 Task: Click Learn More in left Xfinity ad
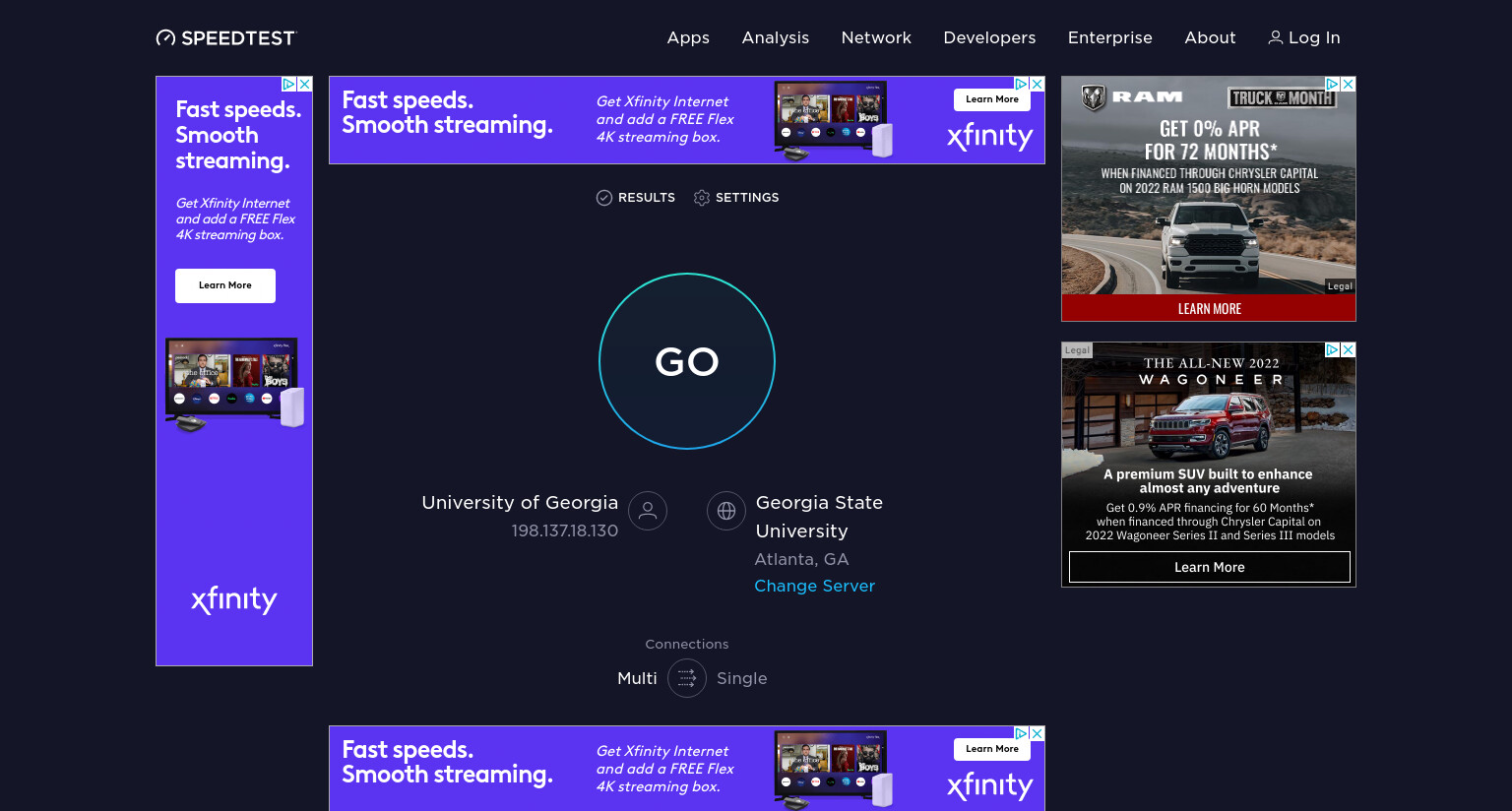225,285
